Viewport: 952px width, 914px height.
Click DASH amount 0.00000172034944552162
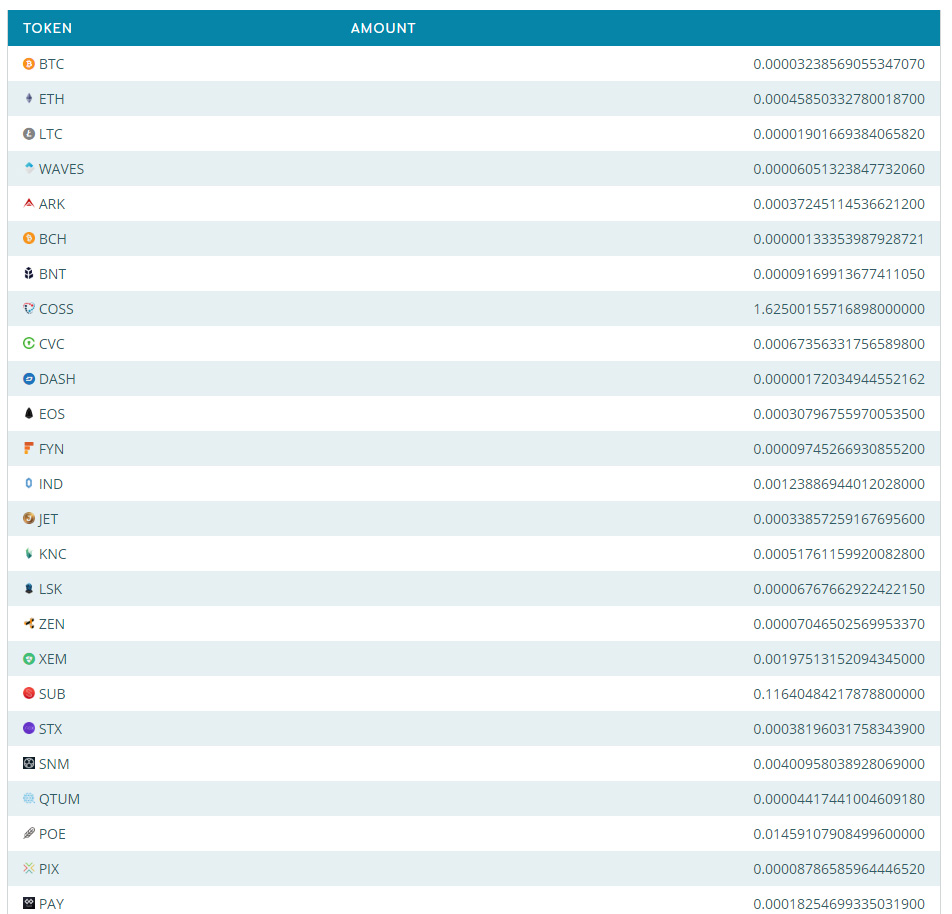(839, 379)
